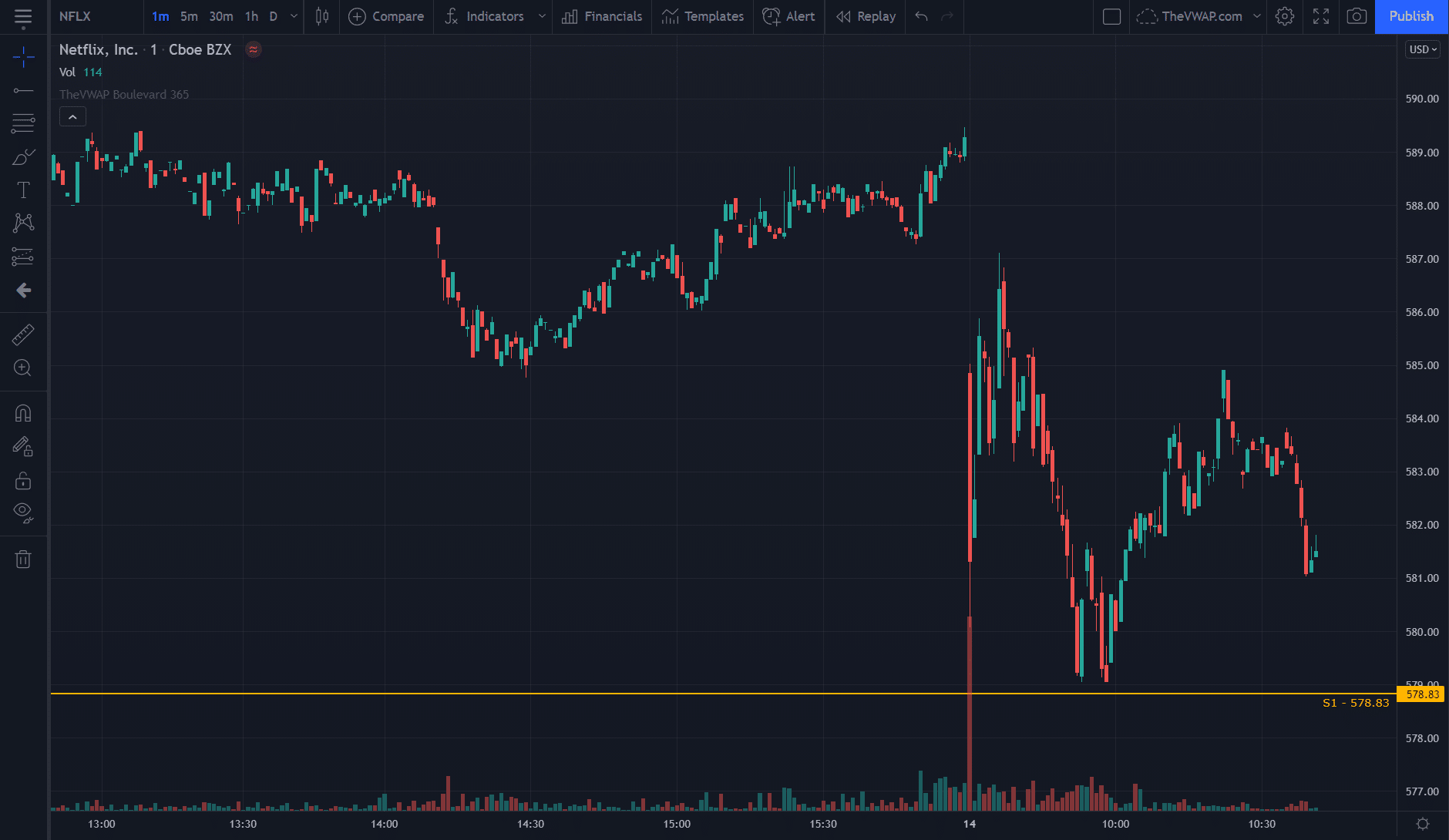Click the S1 - 578.83 line label
Screen dimensions: 1449x840
1356,703
